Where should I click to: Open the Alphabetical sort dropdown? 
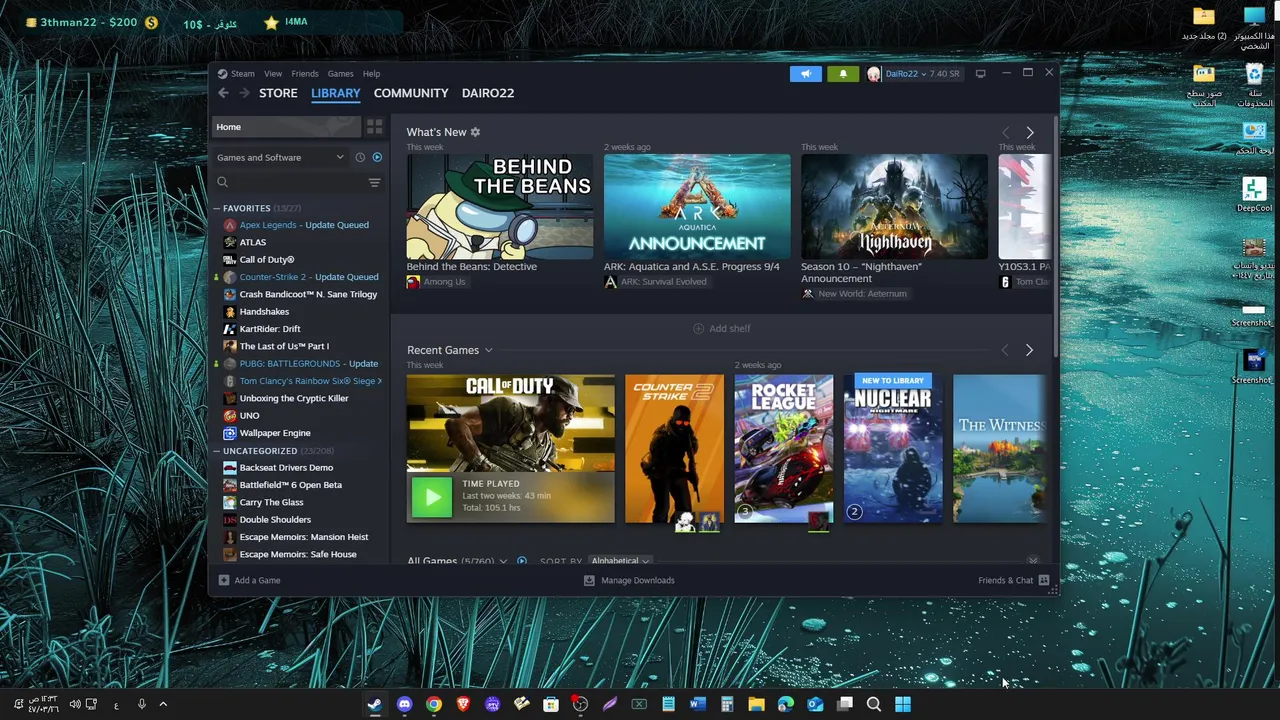click(620, 561)
